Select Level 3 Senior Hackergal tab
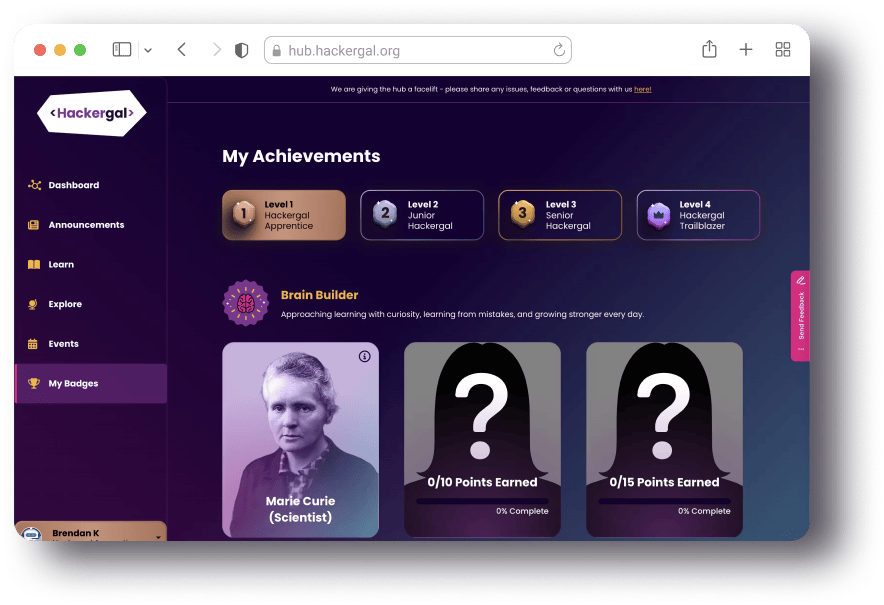Viewport: 884px width, 605px height. tap(560, 215)
